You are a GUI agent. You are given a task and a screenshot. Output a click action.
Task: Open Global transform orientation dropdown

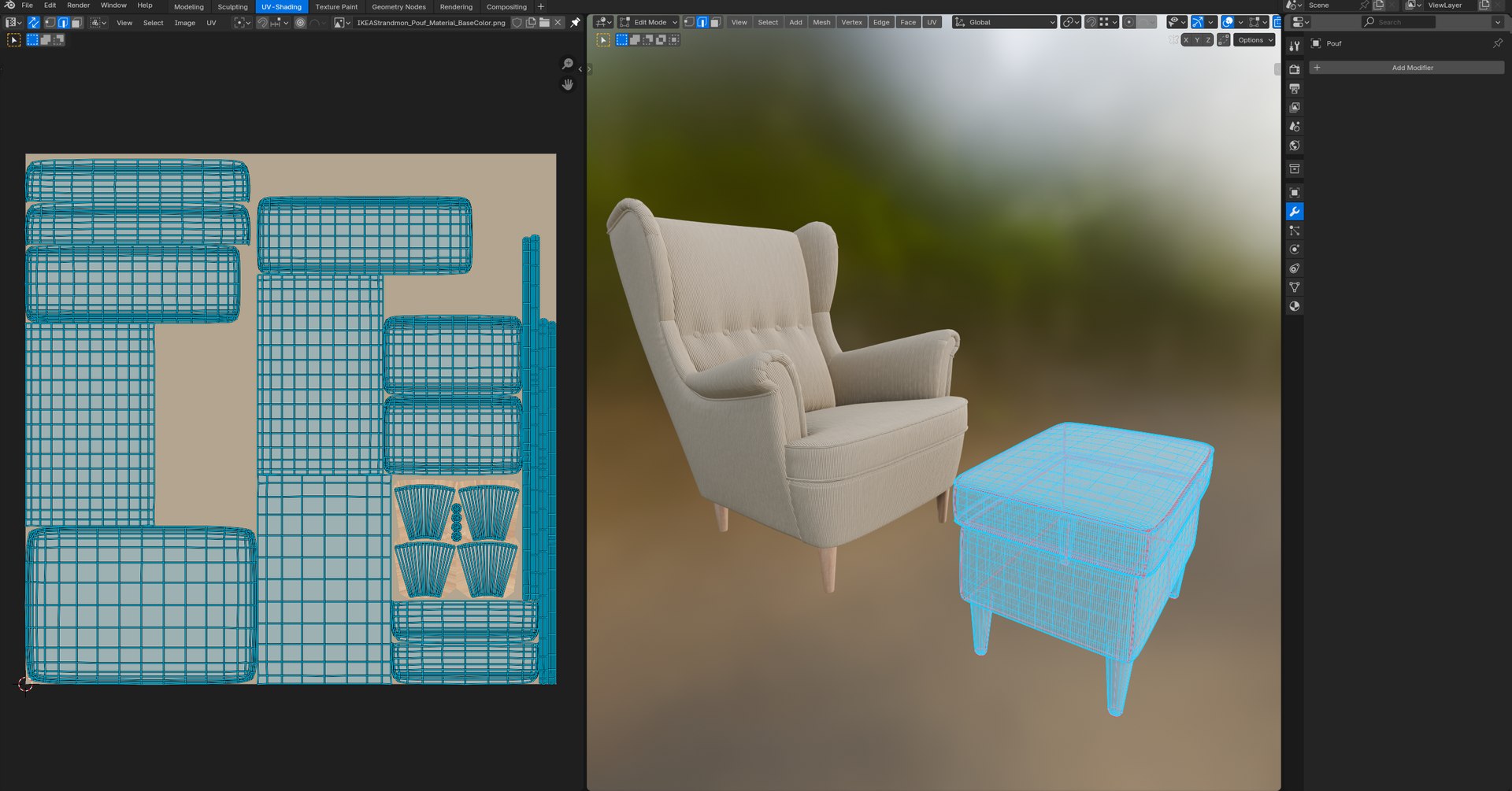(1004, 22)
